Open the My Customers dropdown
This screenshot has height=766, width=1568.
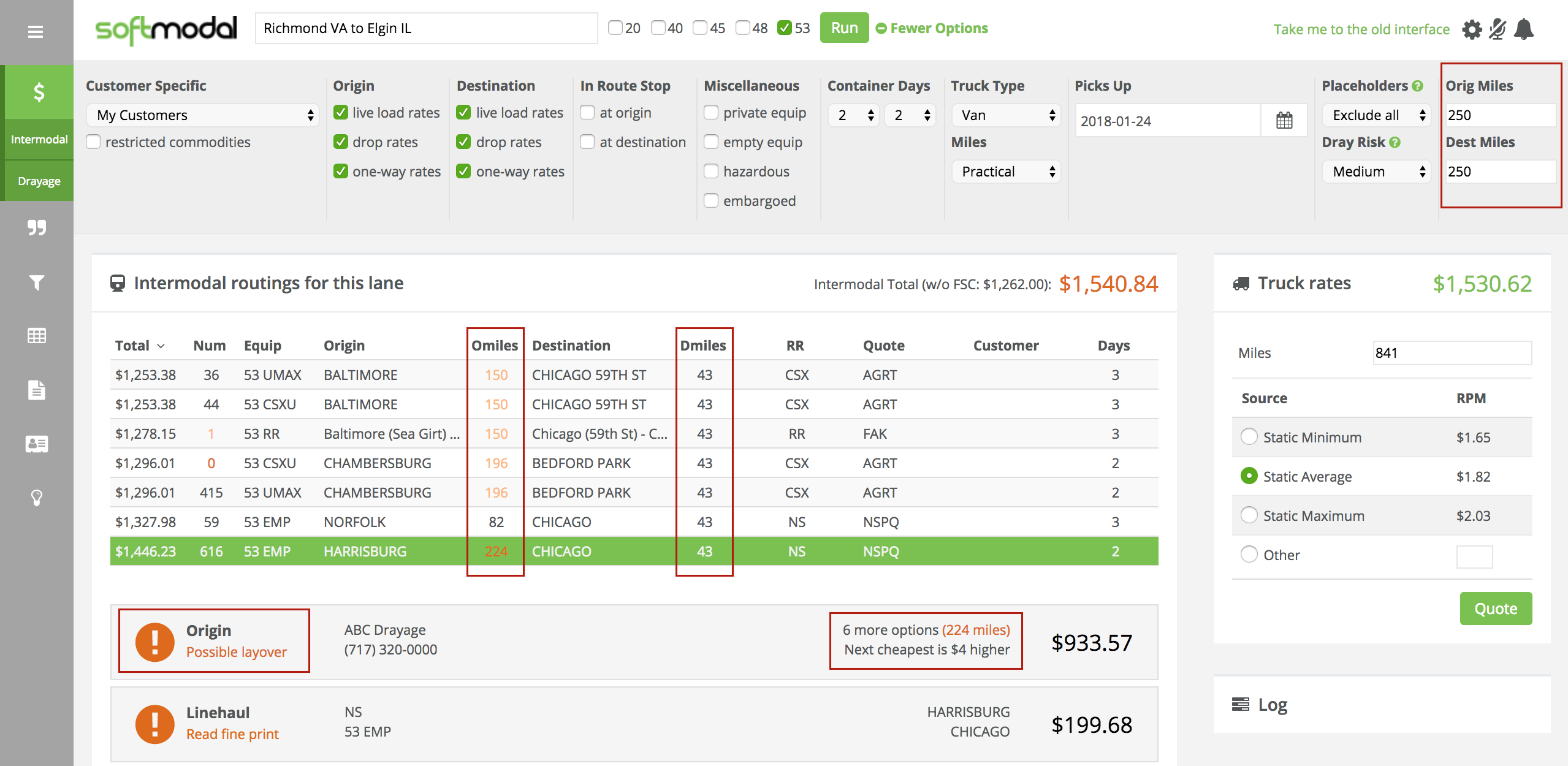pyautogui.click(x=203, y=115)
